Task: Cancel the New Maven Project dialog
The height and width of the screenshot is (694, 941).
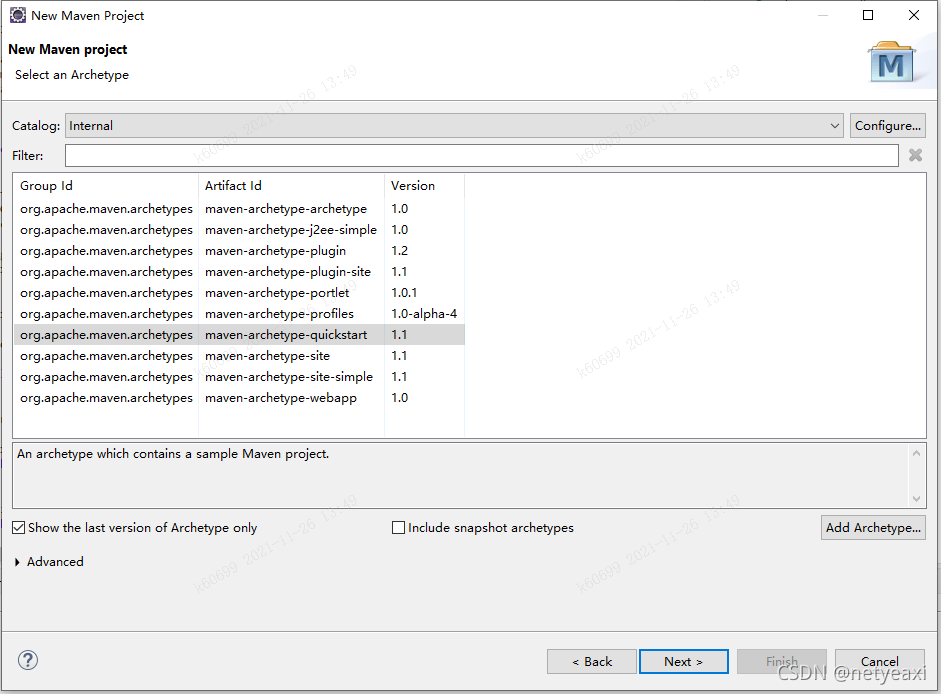Action: coord(879,662)
